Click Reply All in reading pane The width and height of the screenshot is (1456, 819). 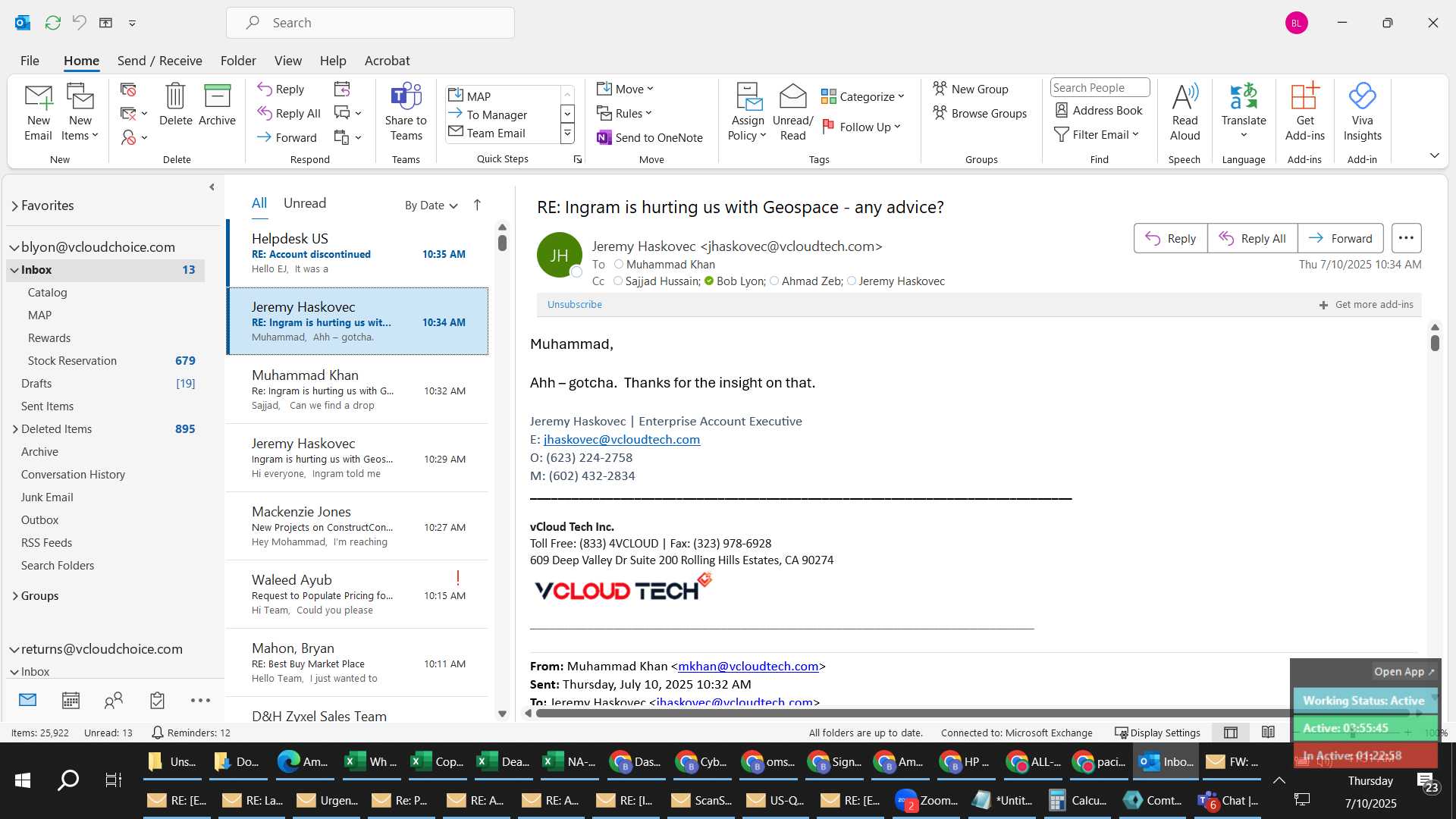click(1252, 238)
